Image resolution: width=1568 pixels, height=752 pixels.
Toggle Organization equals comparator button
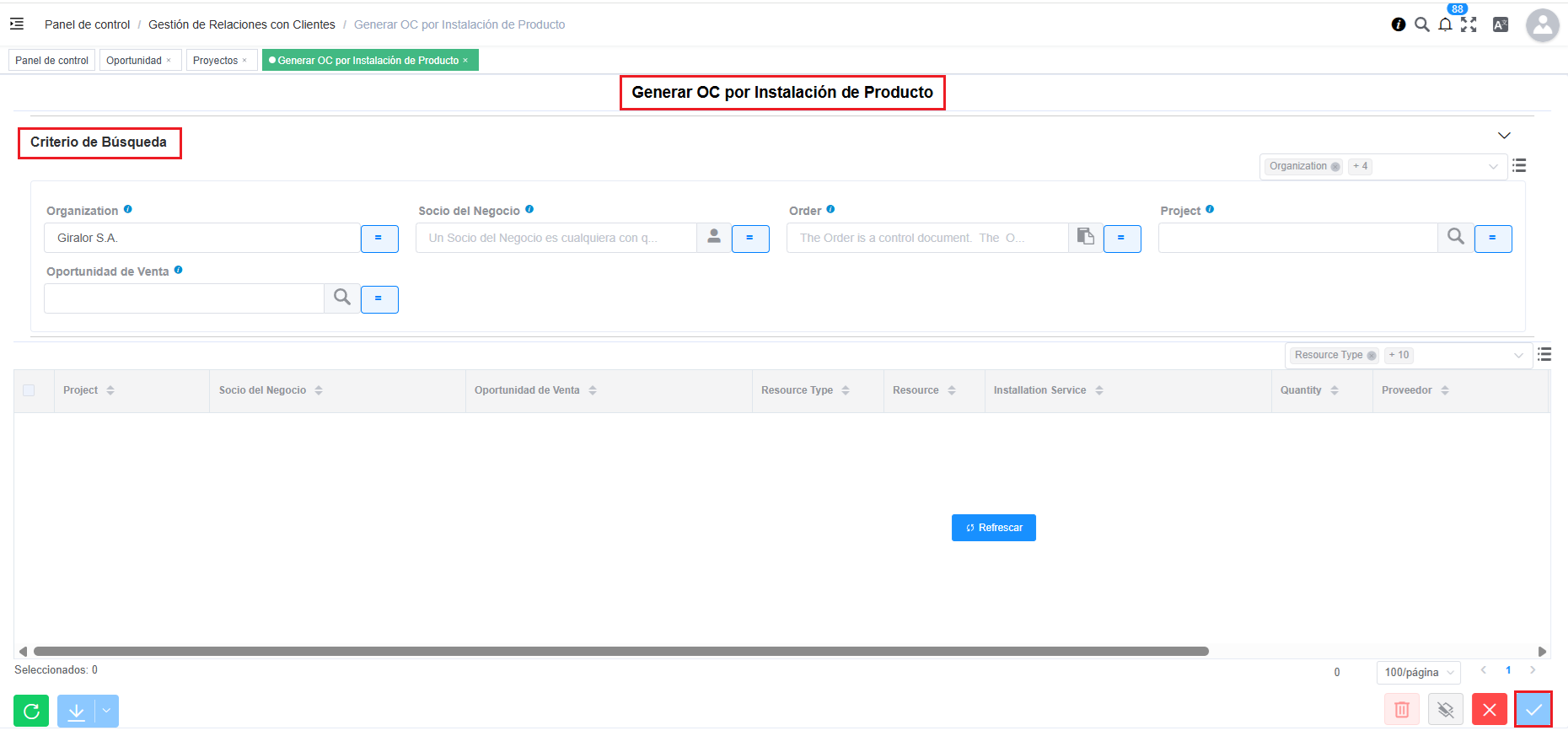pos(379,239)
